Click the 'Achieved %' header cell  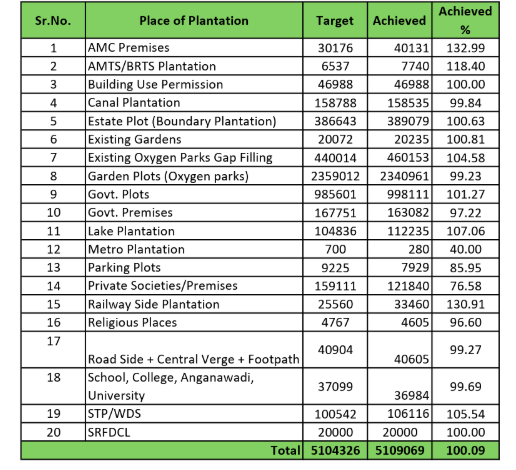pos(465,20)
